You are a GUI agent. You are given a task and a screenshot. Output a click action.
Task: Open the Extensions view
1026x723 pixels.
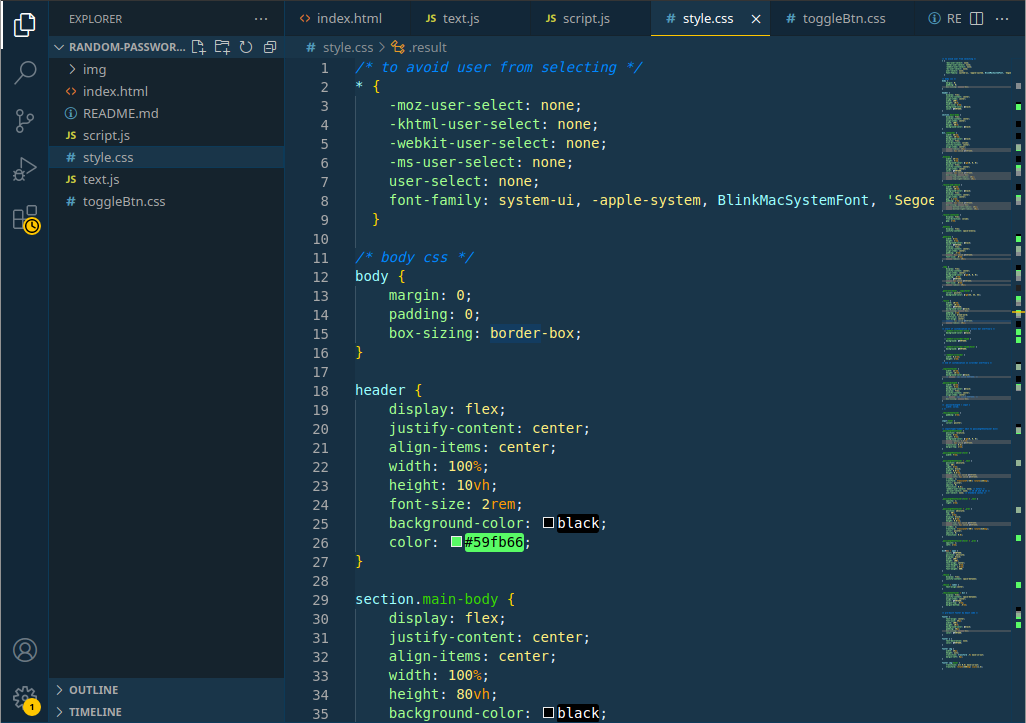tap(26, 219)
